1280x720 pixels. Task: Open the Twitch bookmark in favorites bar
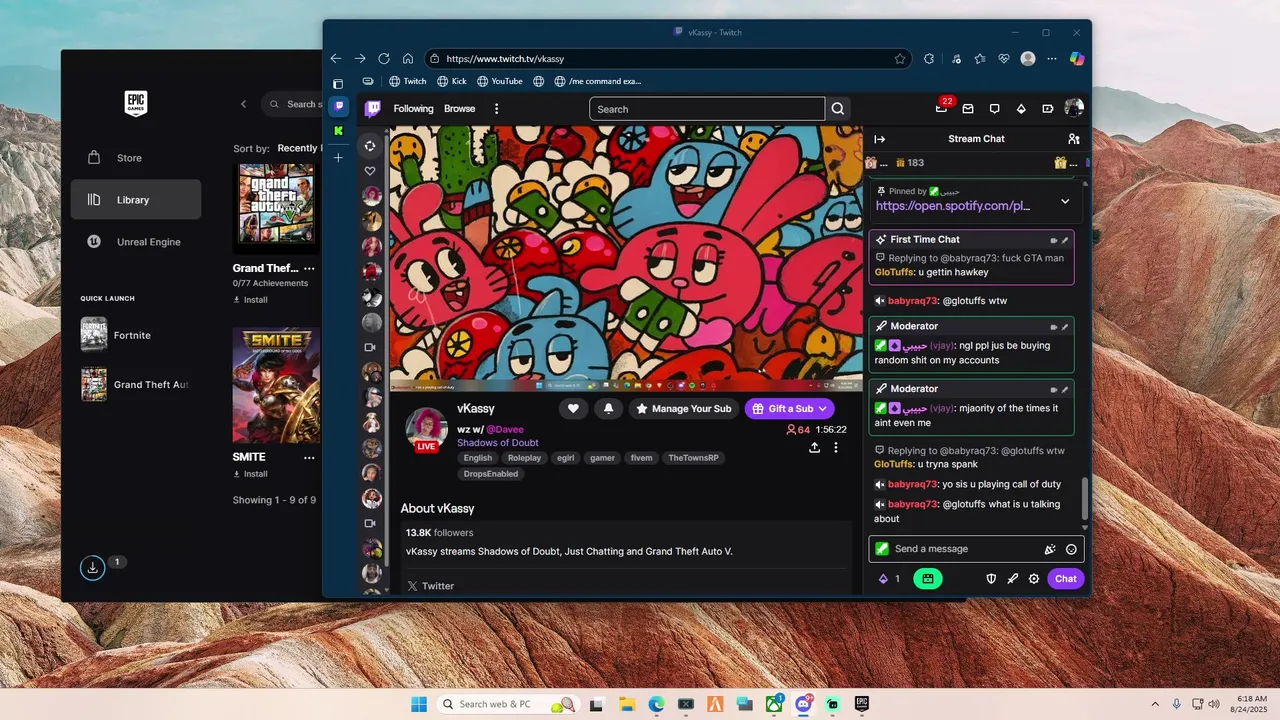(x=408, y=81)
